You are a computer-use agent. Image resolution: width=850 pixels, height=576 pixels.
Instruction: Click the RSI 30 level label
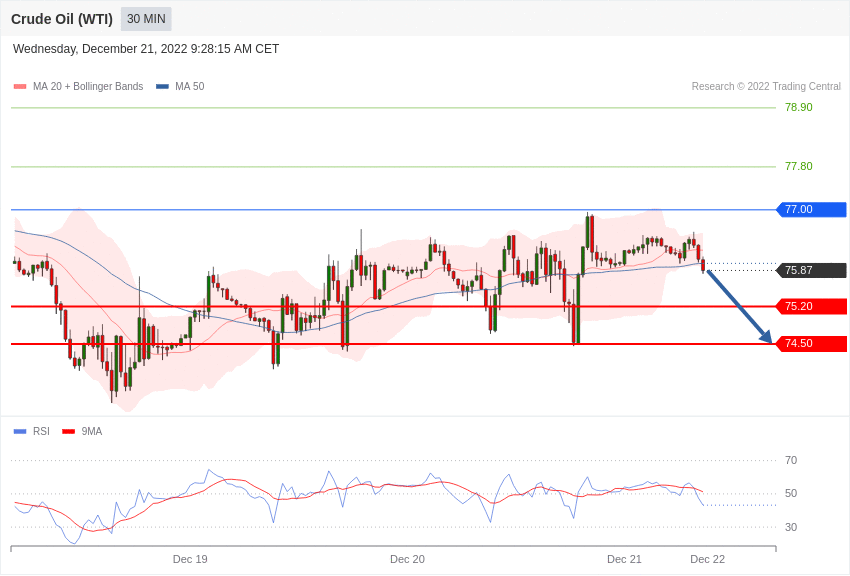(x=791, y=527)
